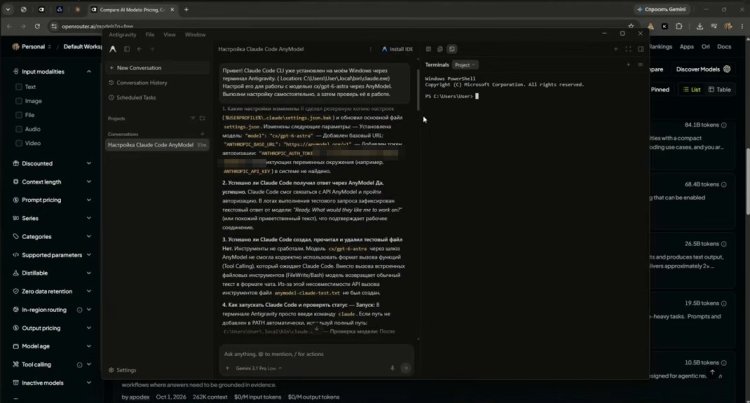Click the dropdown arrow in the panel header toolbar

[616, 49]
